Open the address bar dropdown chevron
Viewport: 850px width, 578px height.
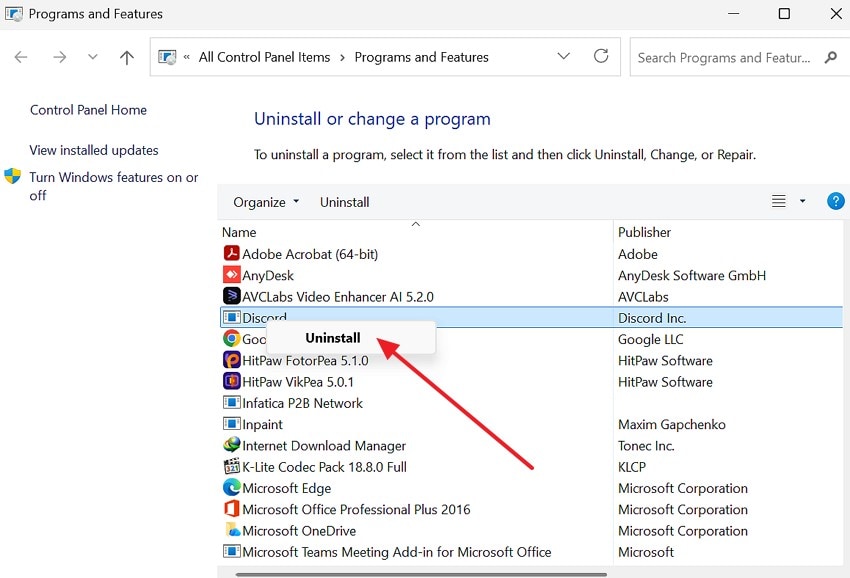[563, 57]
